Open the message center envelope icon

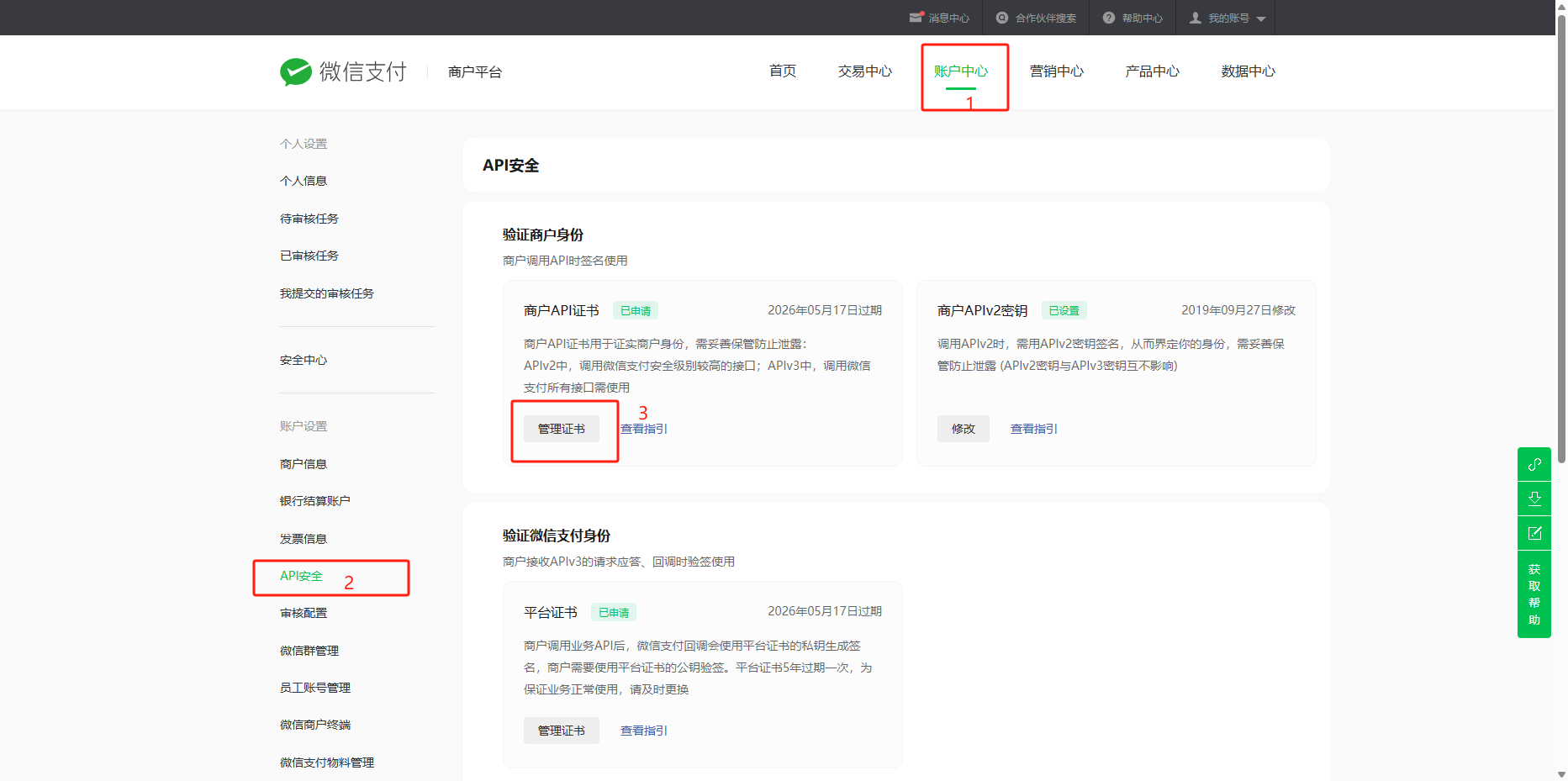tap(916, 18)
